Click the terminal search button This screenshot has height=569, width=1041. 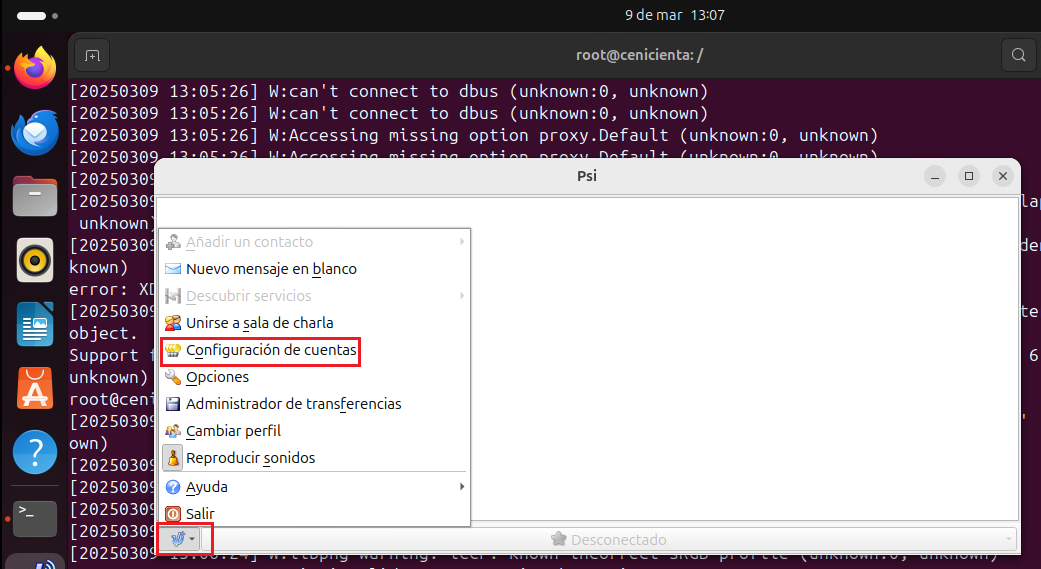click(1018, 55)
